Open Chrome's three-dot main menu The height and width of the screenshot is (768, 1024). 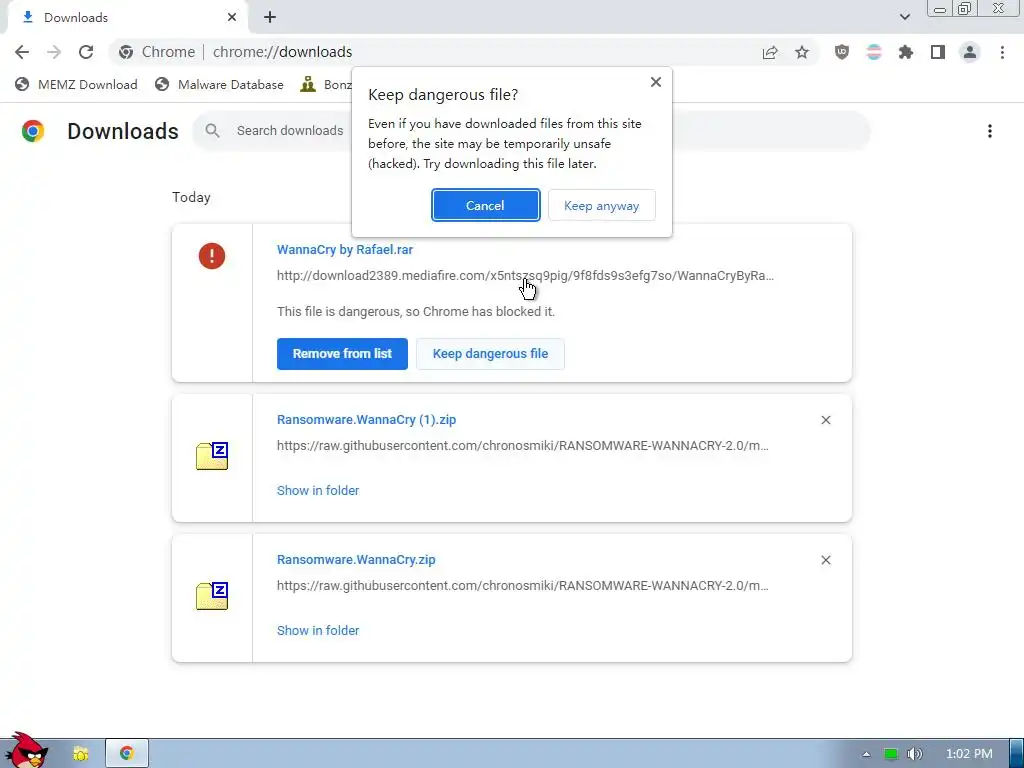tap(1002, 52)
